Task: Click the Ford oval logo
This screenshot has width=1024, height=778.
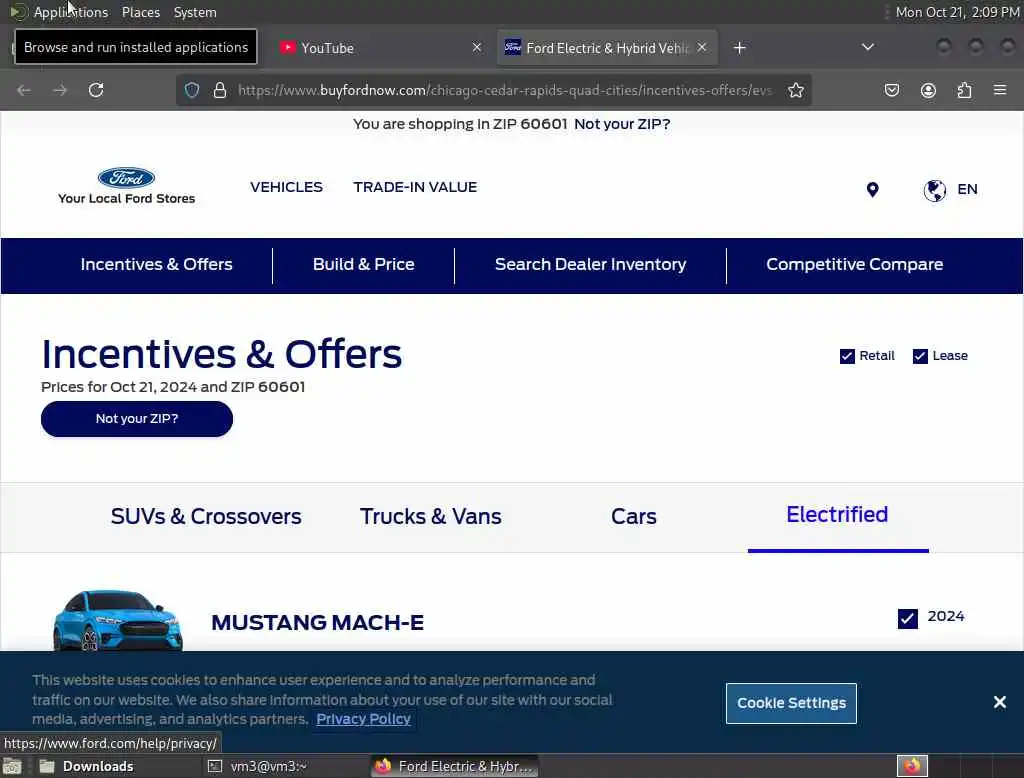Action: [126, 178]
